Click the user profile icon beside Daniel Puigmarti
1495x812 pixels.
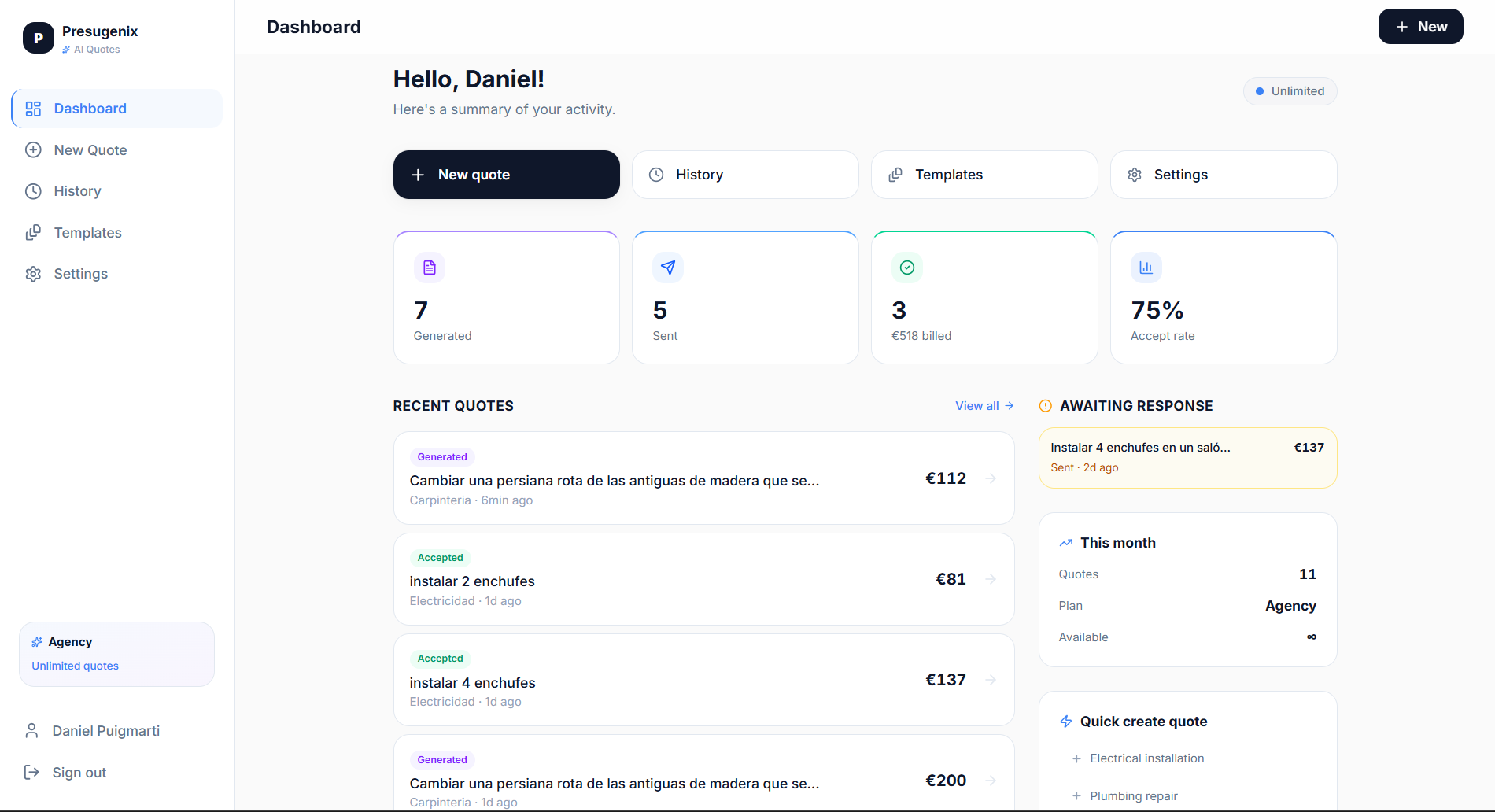point(31,731)
